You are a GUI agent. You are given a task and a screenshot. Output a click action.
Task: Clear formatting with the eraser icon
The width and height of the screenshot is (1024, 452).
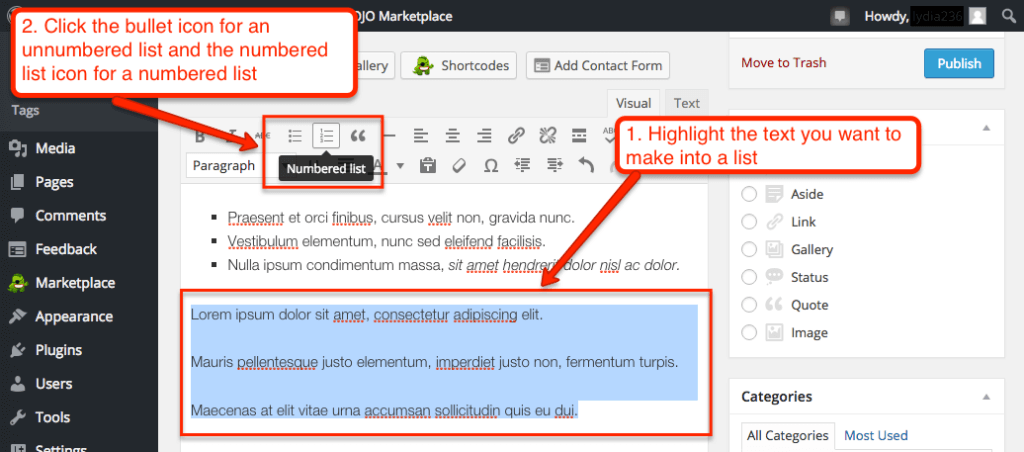click(x=459, y=165)
